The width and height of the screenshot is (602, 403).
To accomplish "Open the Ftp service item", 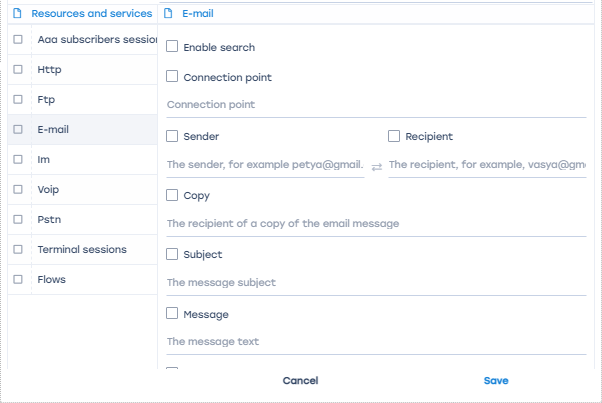I will tap(46, 100).
